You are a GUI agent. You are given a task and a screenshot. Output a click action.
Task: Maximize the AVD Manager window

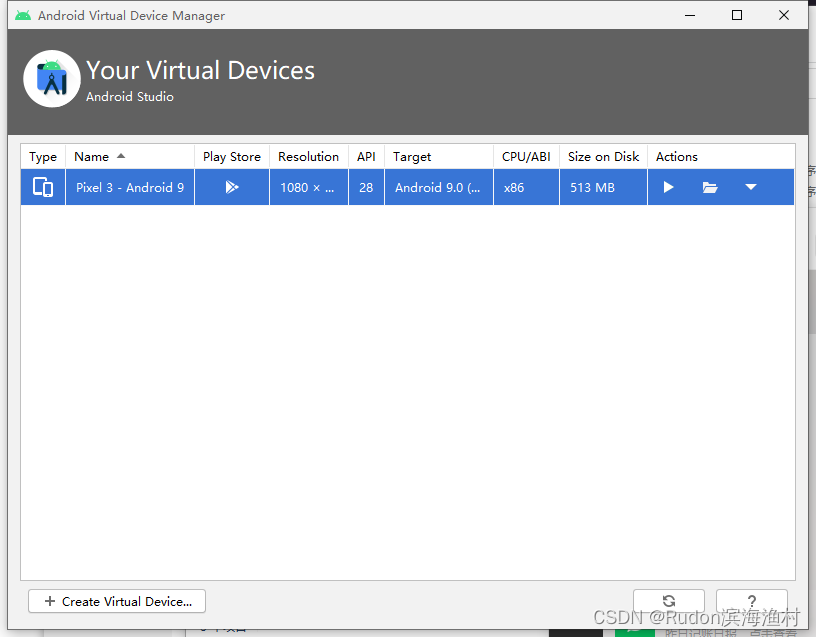(737, 15)
